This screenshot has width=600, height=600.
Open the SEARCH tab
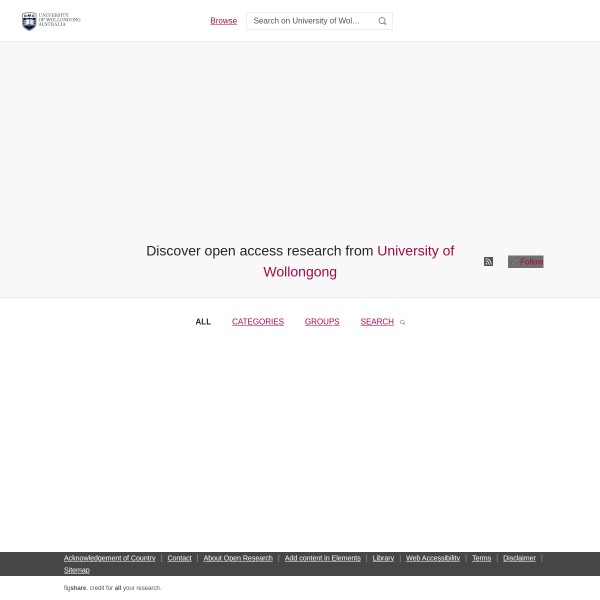pyautogui.click(x=376, y=322)
